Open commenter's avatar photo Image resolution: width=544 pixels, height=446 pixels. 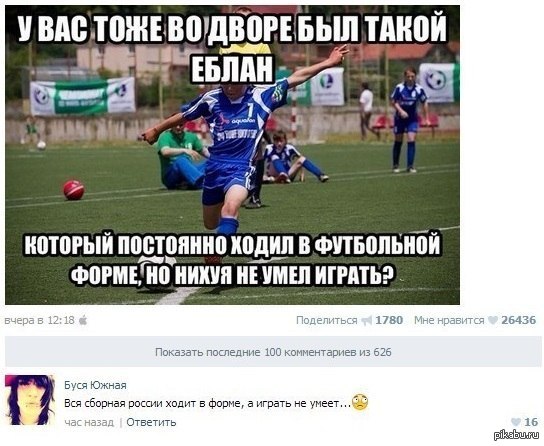[x=30, y=400]
